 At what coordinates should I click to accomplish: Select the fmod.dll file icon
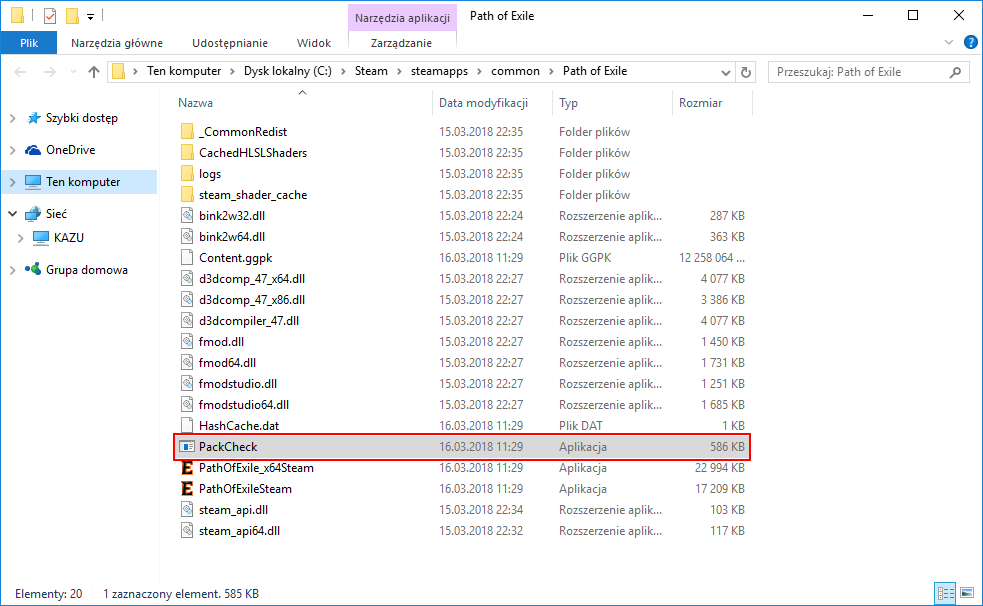[x=187, y=342]
